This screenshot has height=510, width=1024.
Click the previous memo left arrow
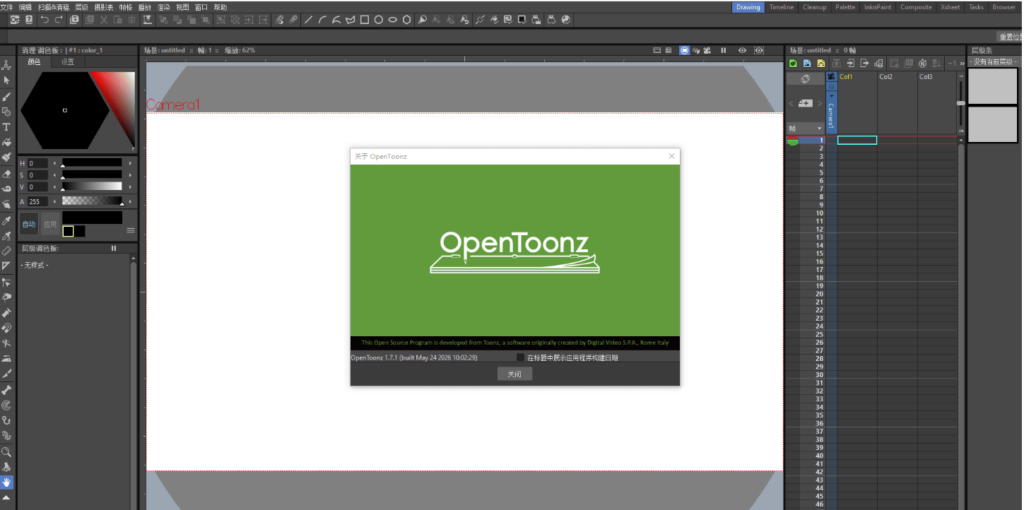(x=791, y=103)
